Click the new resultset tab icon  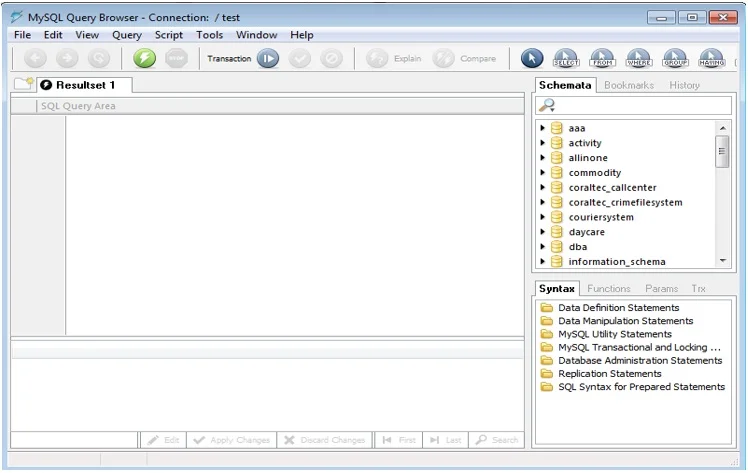point(23,84)
